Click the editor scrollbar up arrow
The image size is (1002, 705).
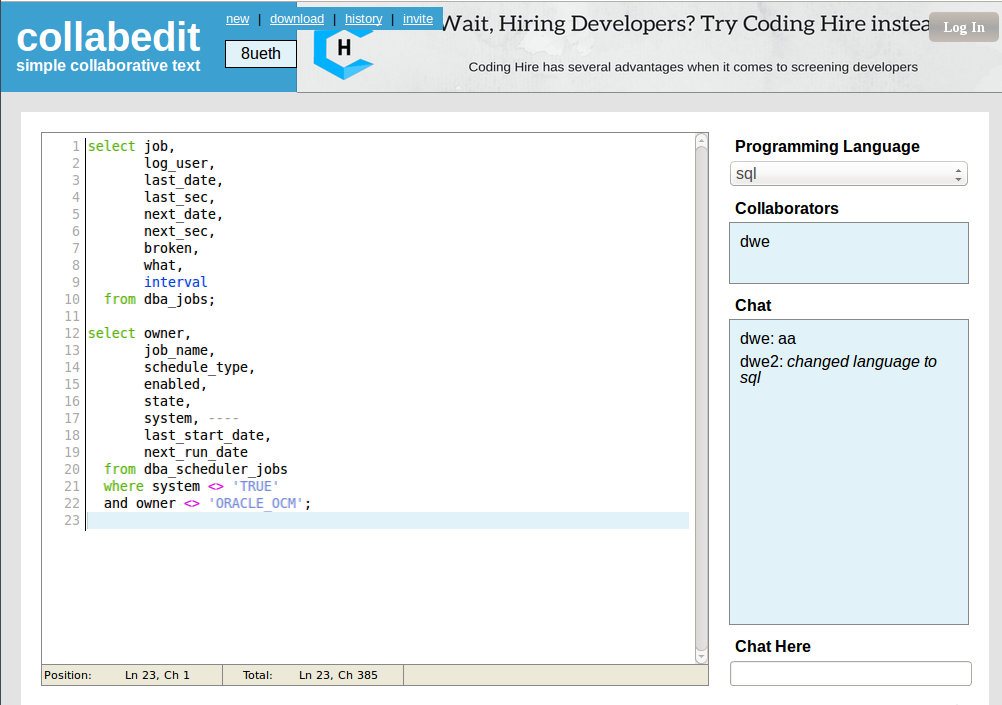pos(701,142)
